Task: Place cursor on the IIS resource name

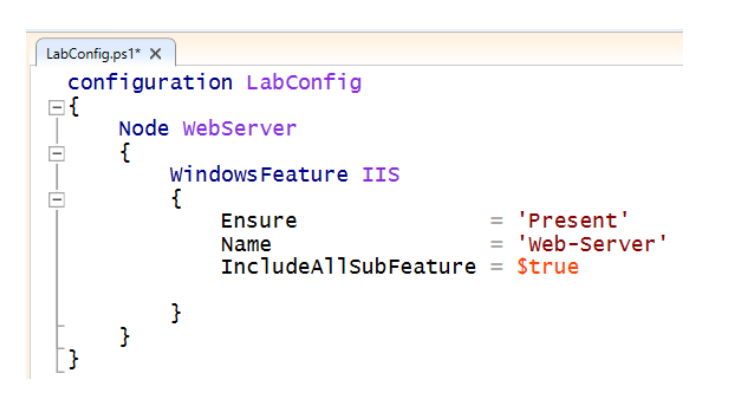Action: [x=380, y=175]
